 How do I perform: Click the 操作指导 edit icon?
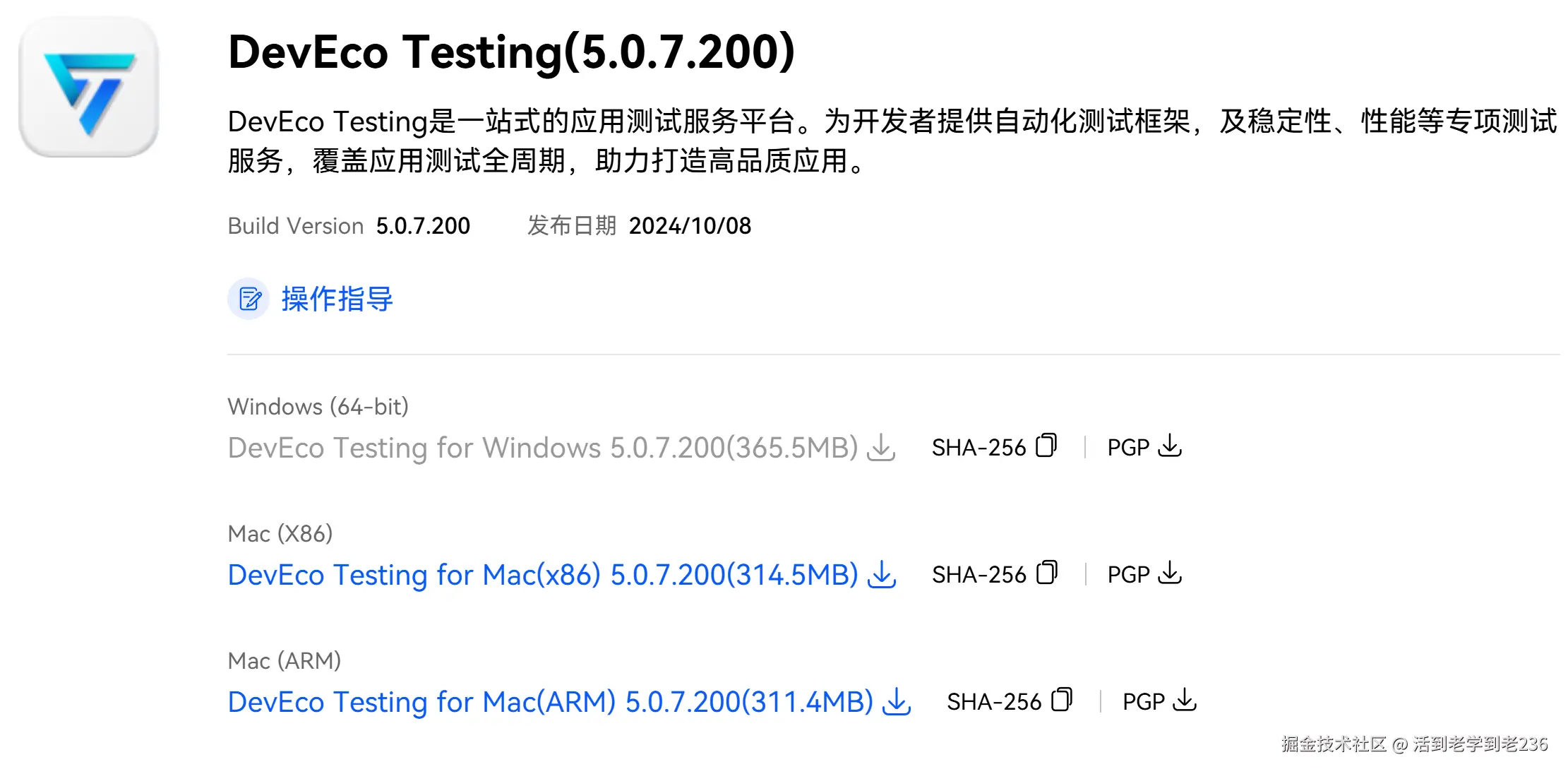[x=249, y=299]
